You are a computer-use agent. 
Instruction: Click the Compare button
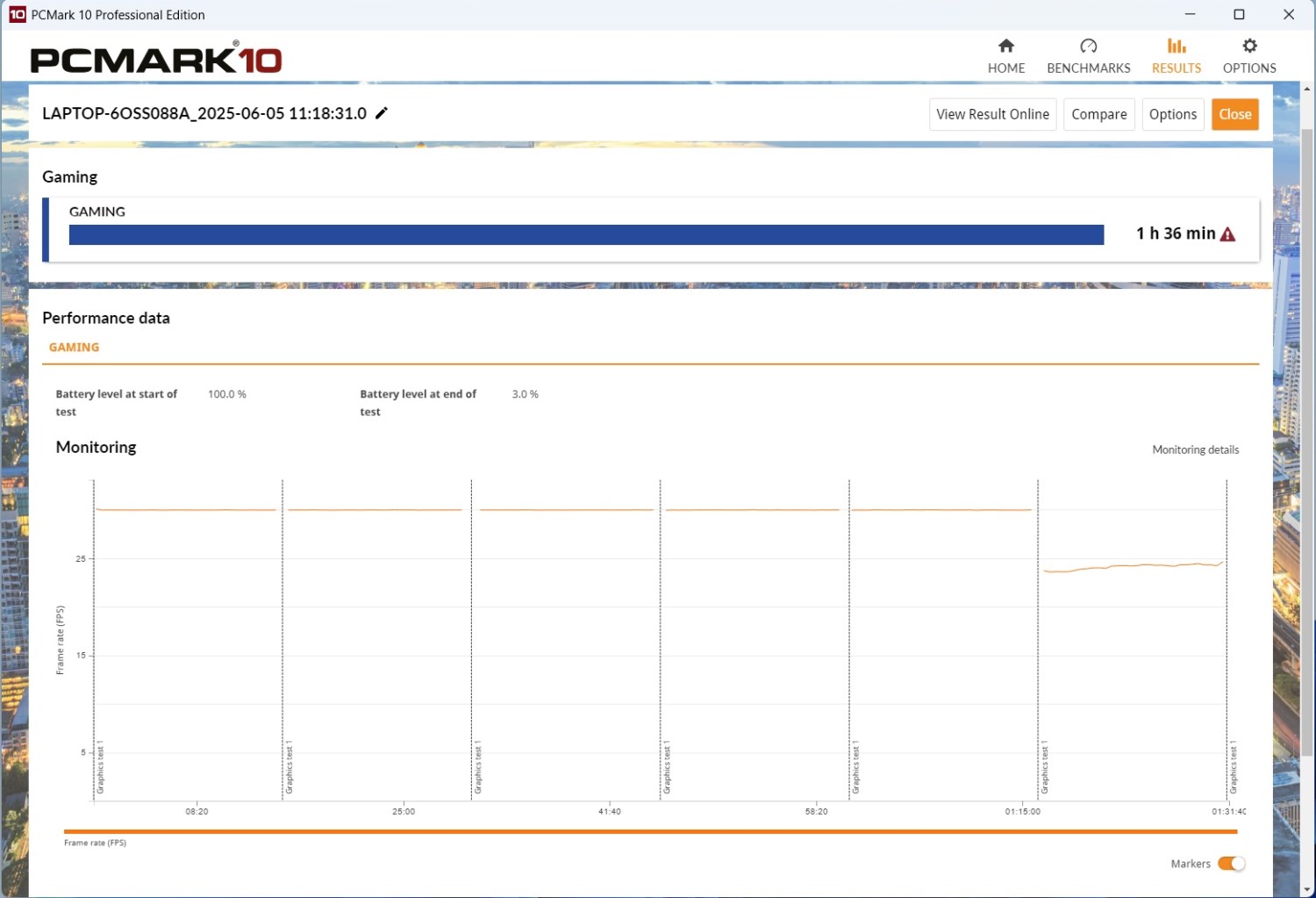click(x=1099, y=114)
